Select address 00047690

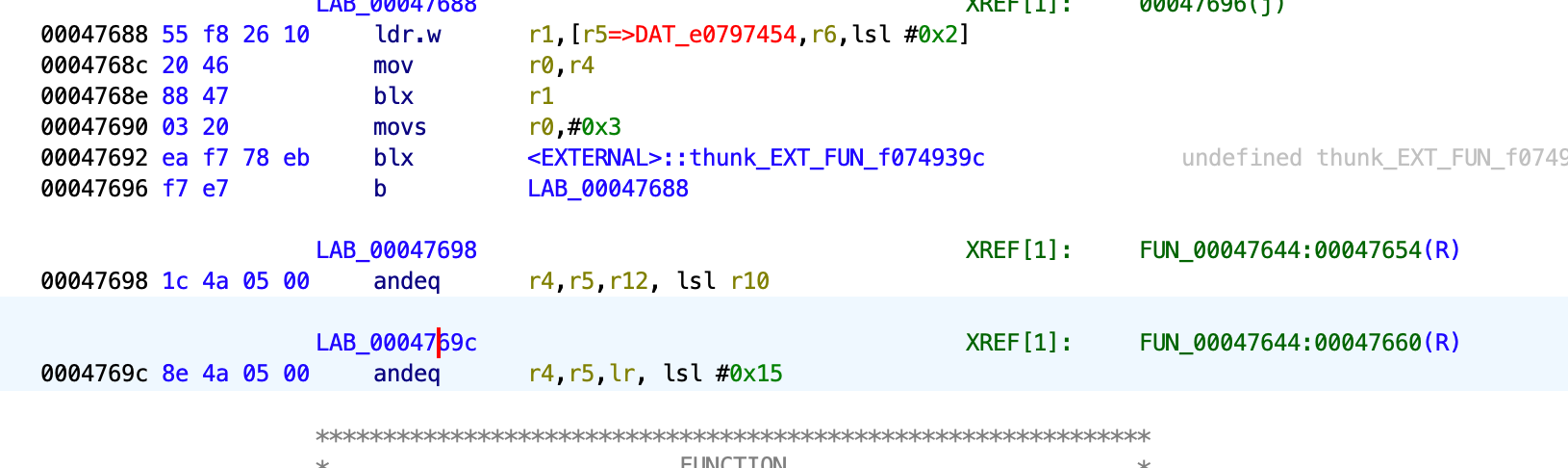pos(94,127)
